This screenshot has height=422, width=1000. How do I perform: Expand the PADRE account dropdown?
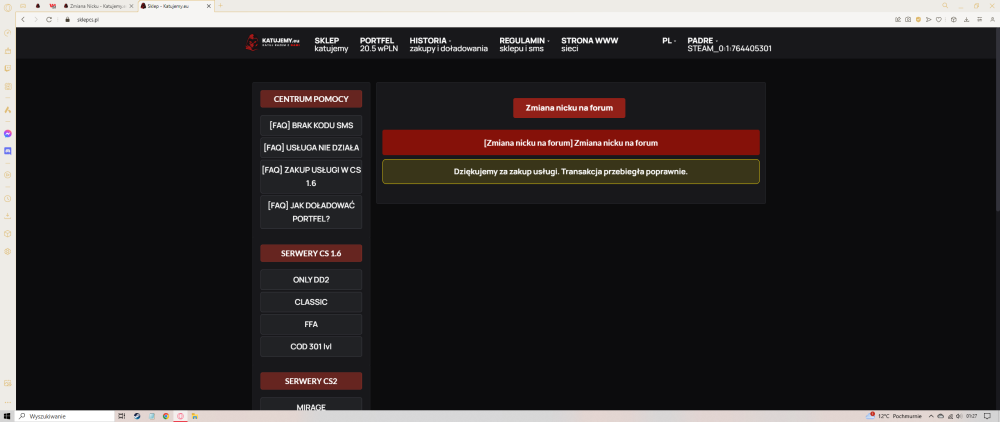pyautogui.click(x=729, y=44)
